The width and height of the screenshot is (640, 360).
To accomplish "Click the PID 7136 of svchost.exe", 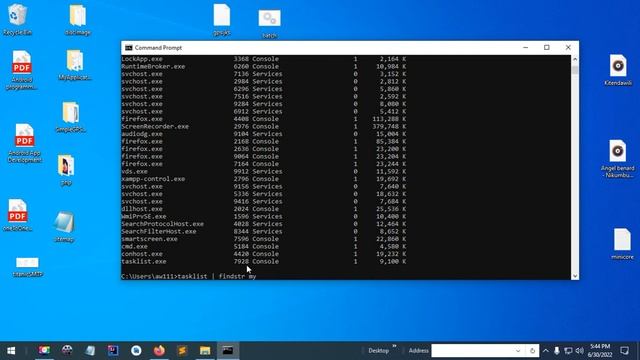I will pyautogui.click(x=241, y=74).
